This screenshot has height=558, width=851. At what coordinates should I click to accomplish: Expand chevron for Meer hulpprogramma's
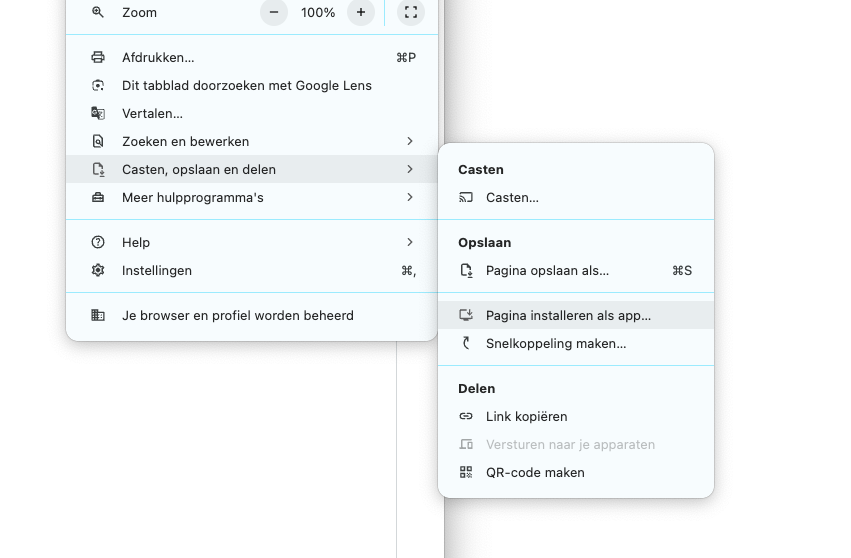point(410,197)
